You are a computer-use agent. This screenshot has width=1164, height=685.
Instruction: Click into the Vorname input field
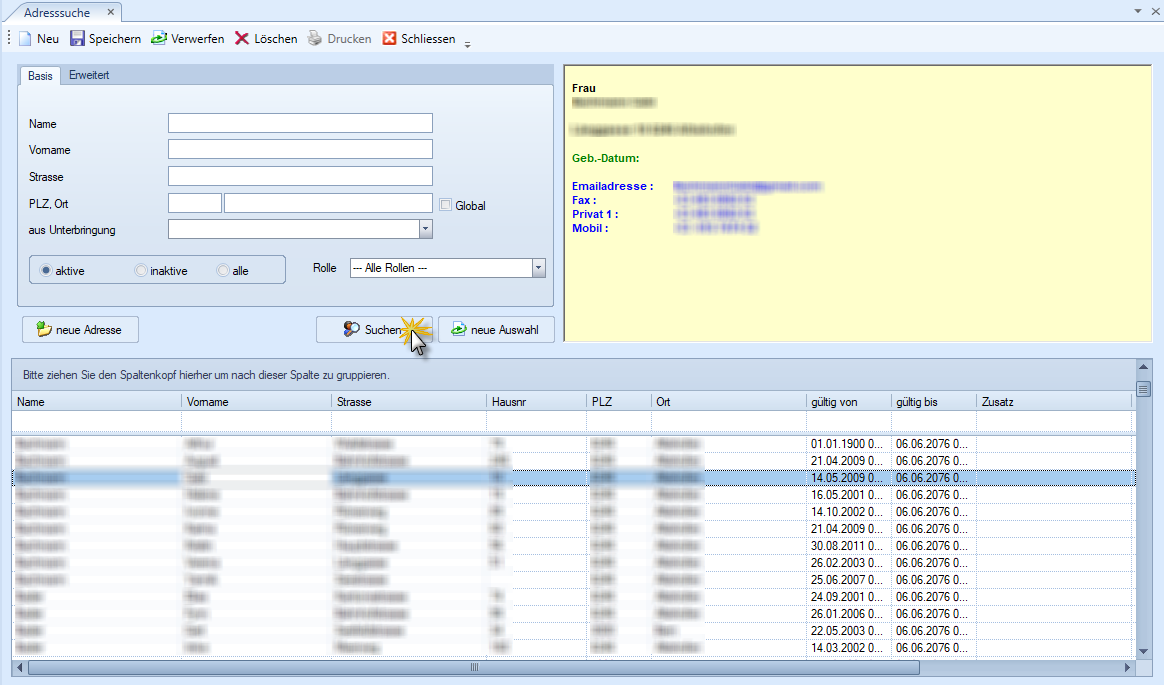(x=300, y=149)
